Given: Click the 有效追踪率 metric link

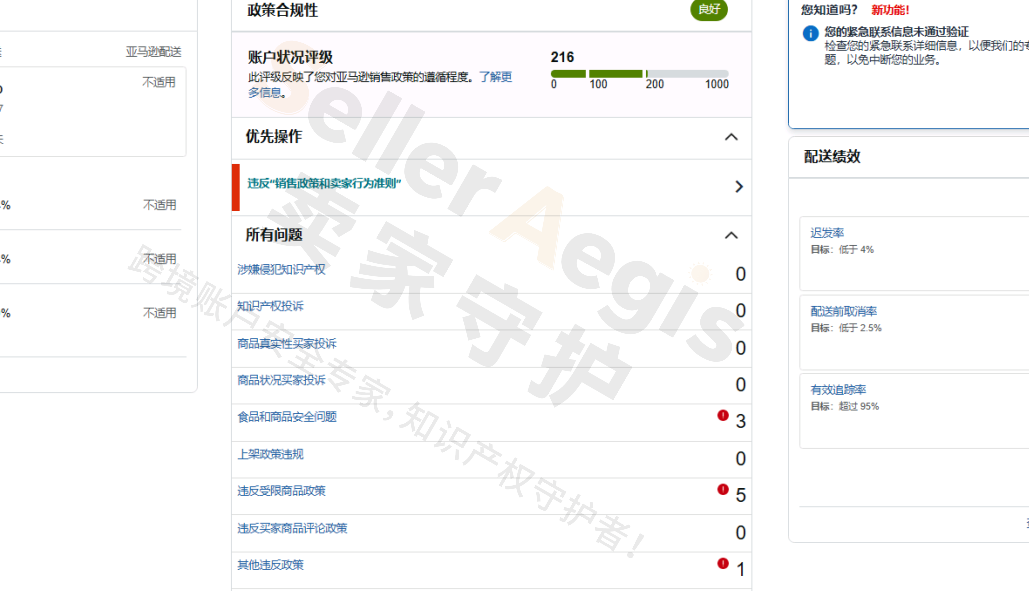Looking at the screenshot, I should (x=838, y=390).
